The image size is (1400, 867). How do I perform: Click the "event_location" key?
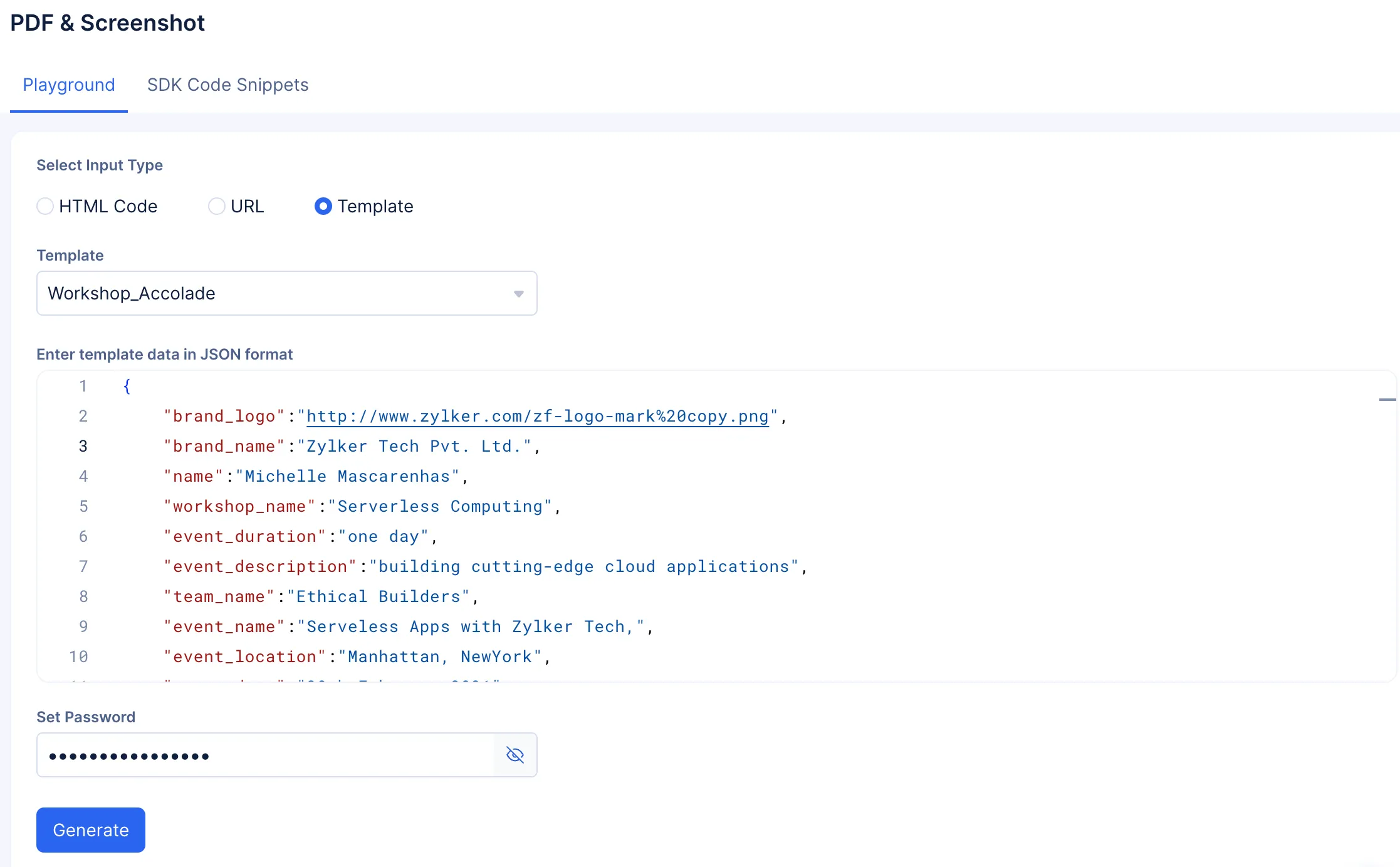pos(244,657)
